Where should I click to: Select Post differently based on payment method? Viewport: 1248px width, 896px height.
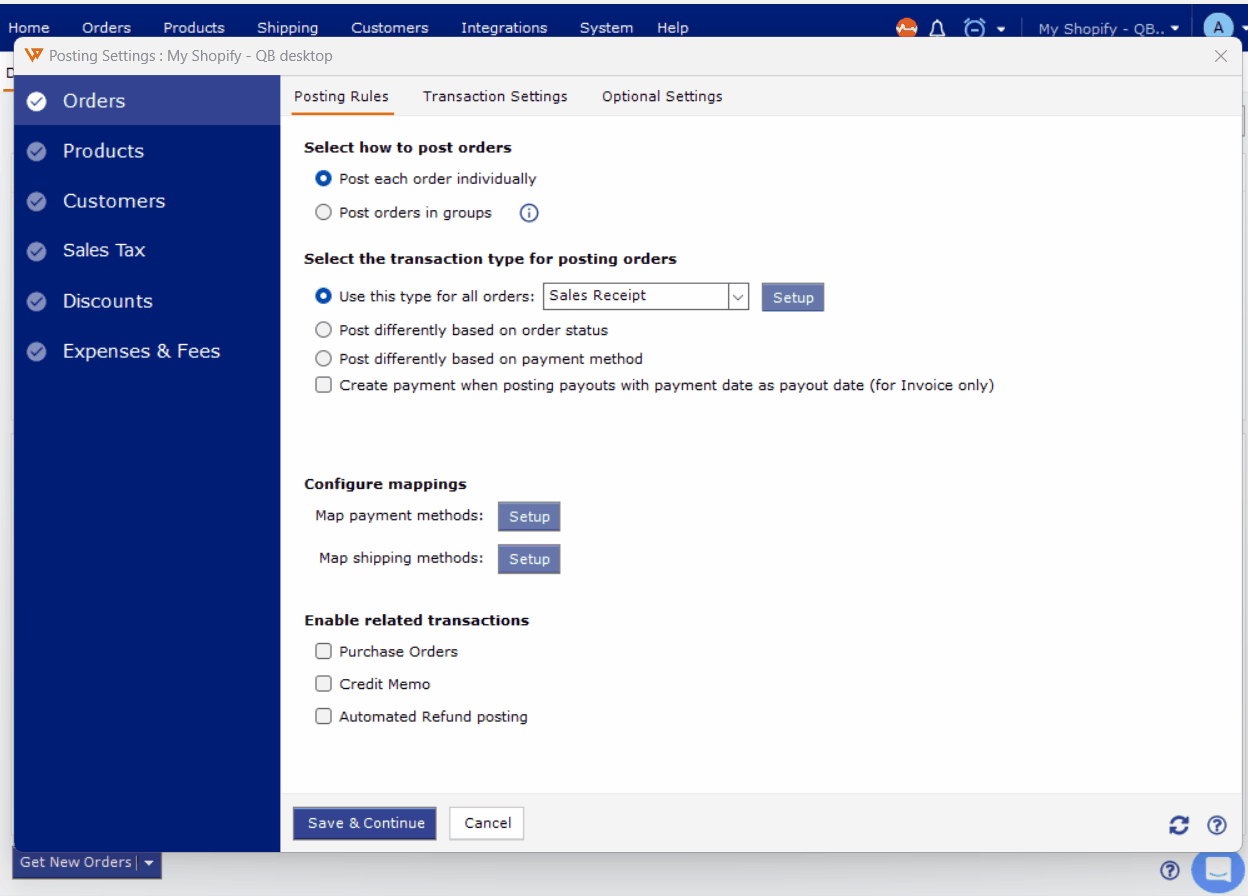[x=323, y=359]
